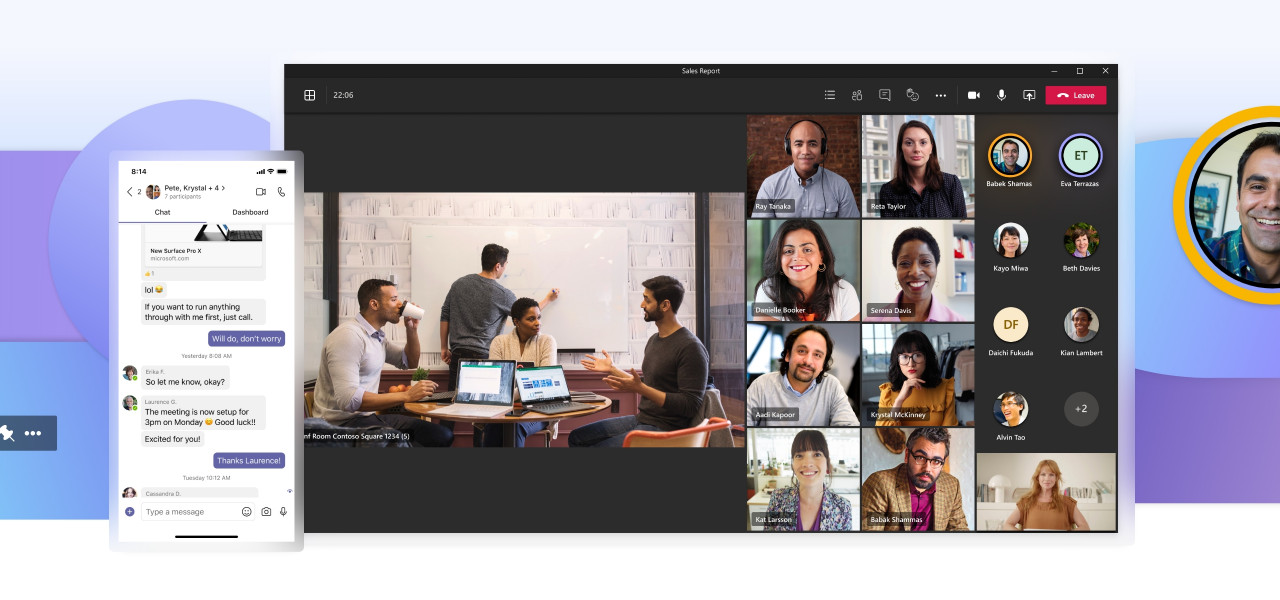The image size is (1280, 600).
Task: Click the 'Will do, don't worry' message
Action: 246,339
